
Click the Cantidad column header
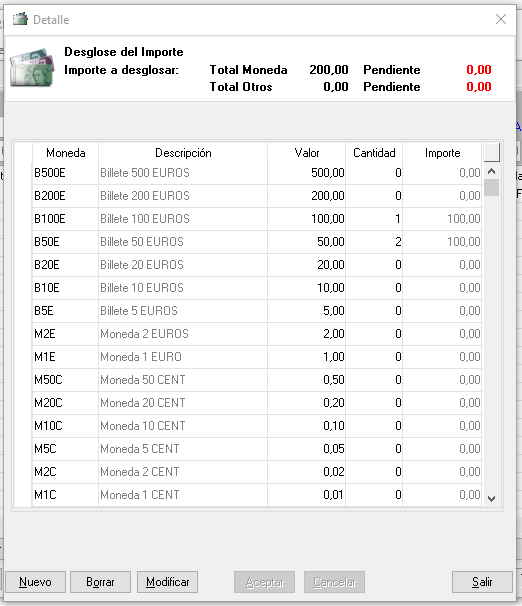(374, 153)
